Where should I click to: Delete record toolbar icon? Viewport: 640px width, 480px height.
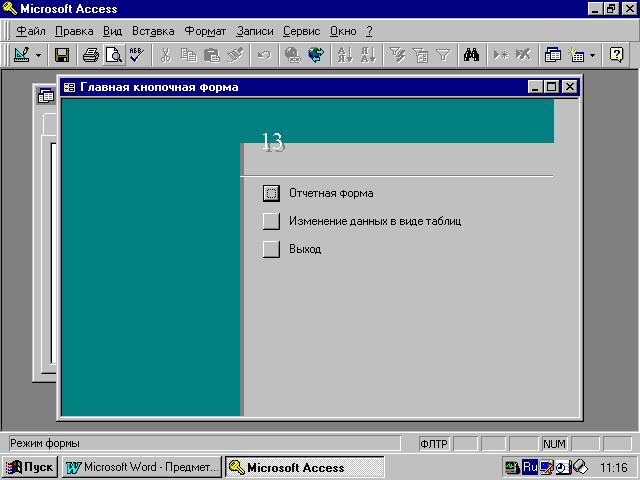tap(523, 55)
